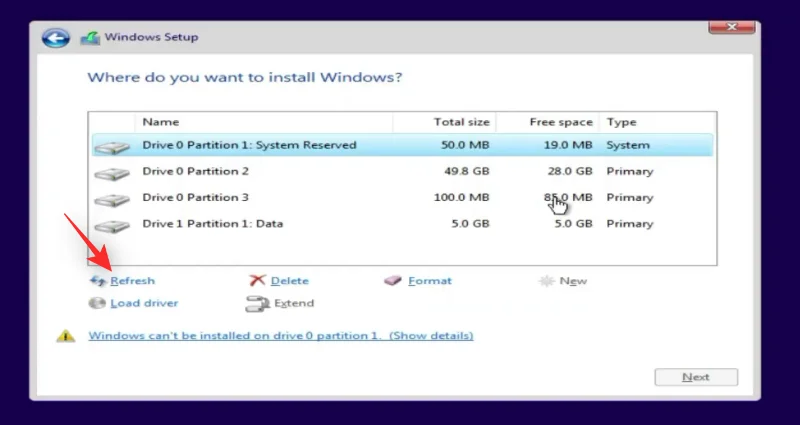Click the System type cell
The image size is (800, 425).
pyautogui.click(x=628, y=145)
